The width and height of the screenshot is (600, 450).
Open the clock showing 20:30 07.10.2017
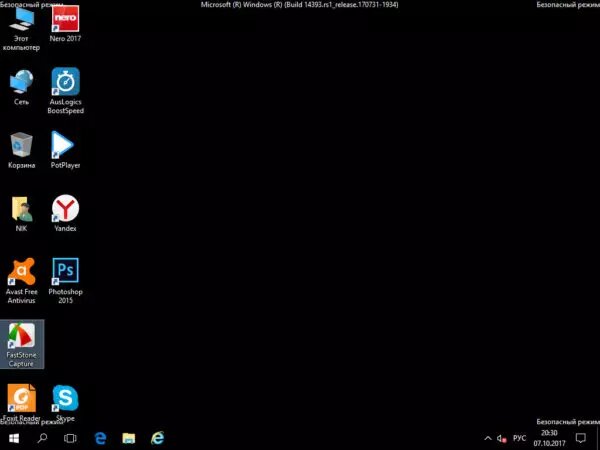point(549,438)
